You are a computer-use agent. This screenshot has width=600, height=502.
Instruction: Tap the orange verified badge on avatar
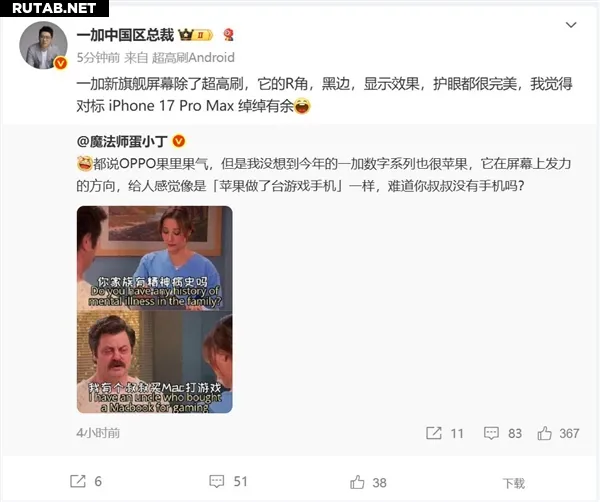[x=60, y=63]
